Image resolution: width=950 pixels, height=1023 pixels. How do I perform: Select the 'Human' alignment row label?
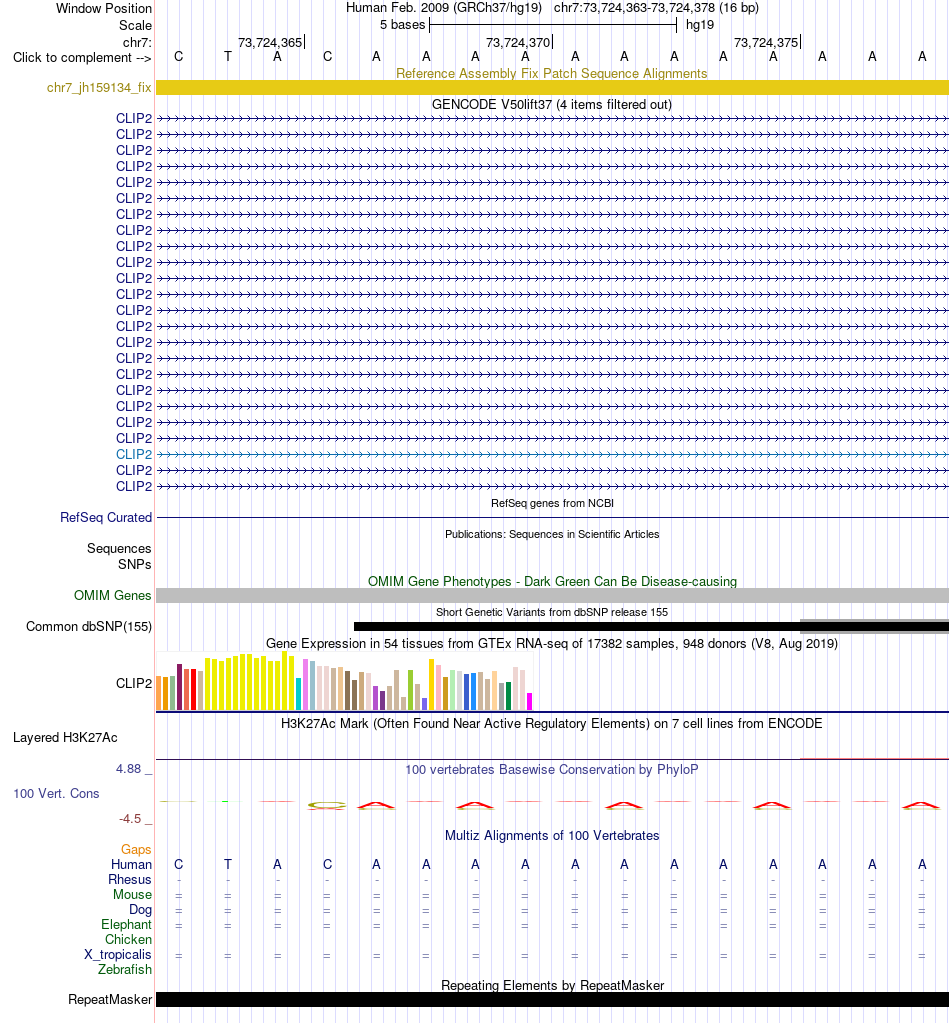click(131, 864)
